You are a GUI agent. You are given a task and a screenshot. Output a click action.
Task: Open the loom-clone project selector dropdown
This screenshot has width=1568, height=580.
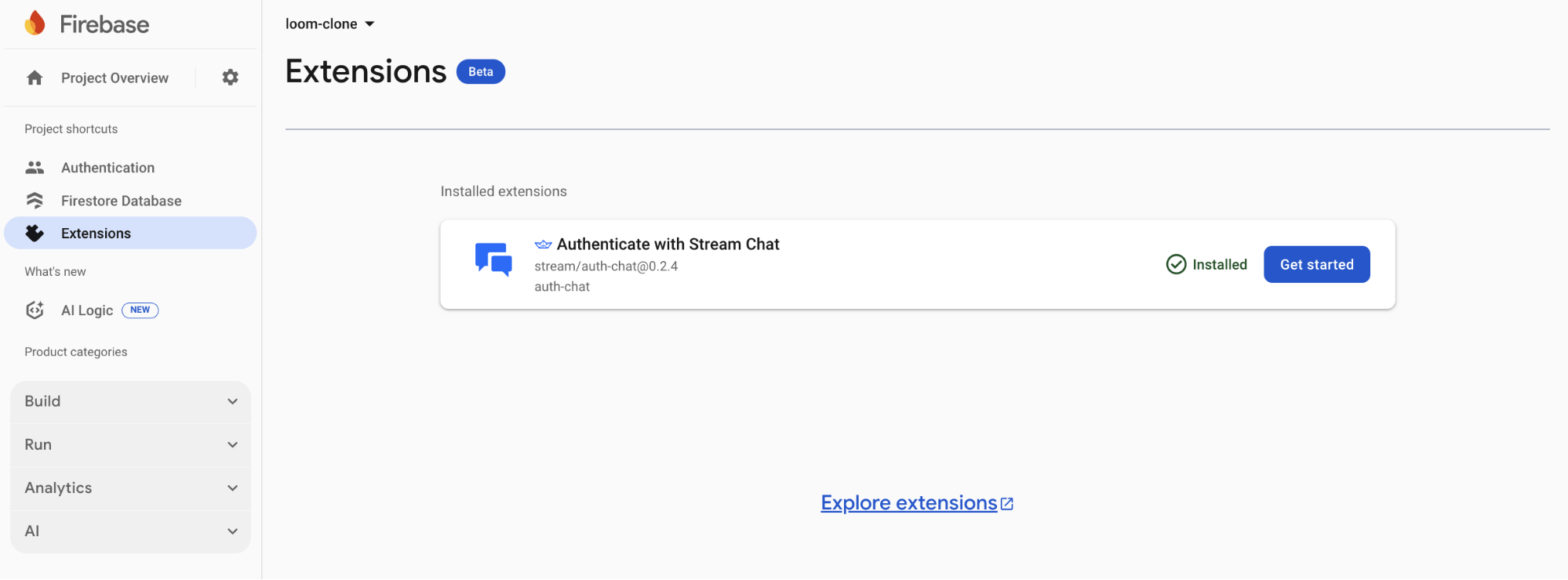[x=330, y=24]
